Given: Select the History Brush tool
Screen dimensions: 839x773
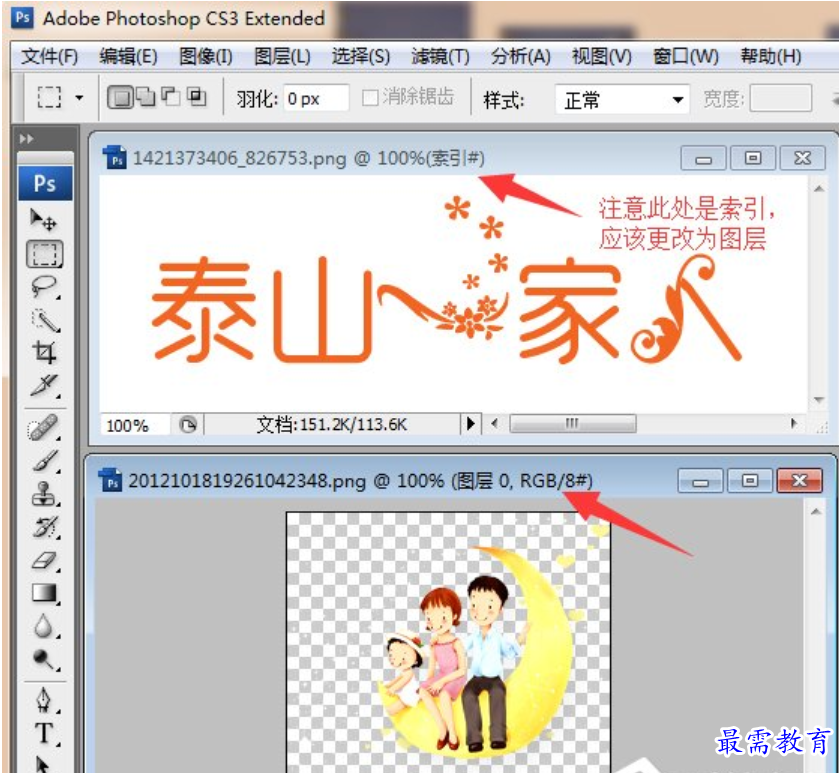Looking at the screenshot, I should (x=44, y=527).
